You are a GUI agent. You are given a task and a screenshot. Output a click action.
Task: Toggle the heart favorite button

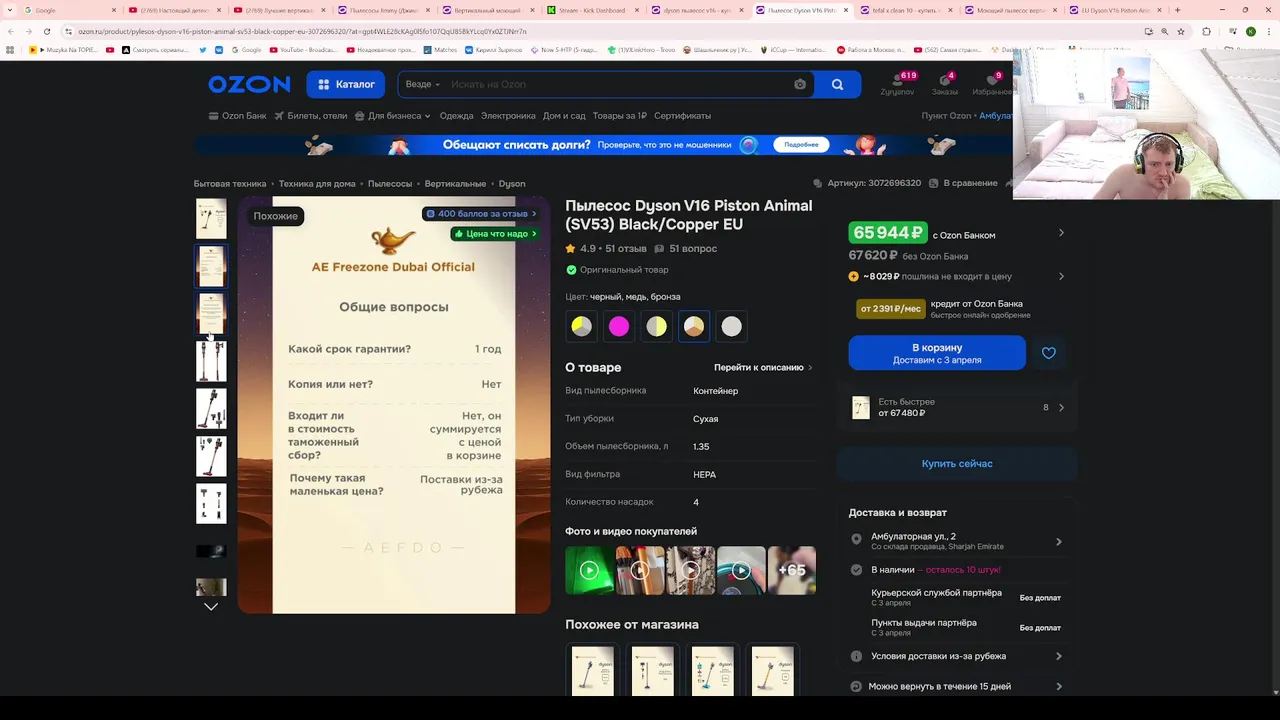(x=1049, y=353)
